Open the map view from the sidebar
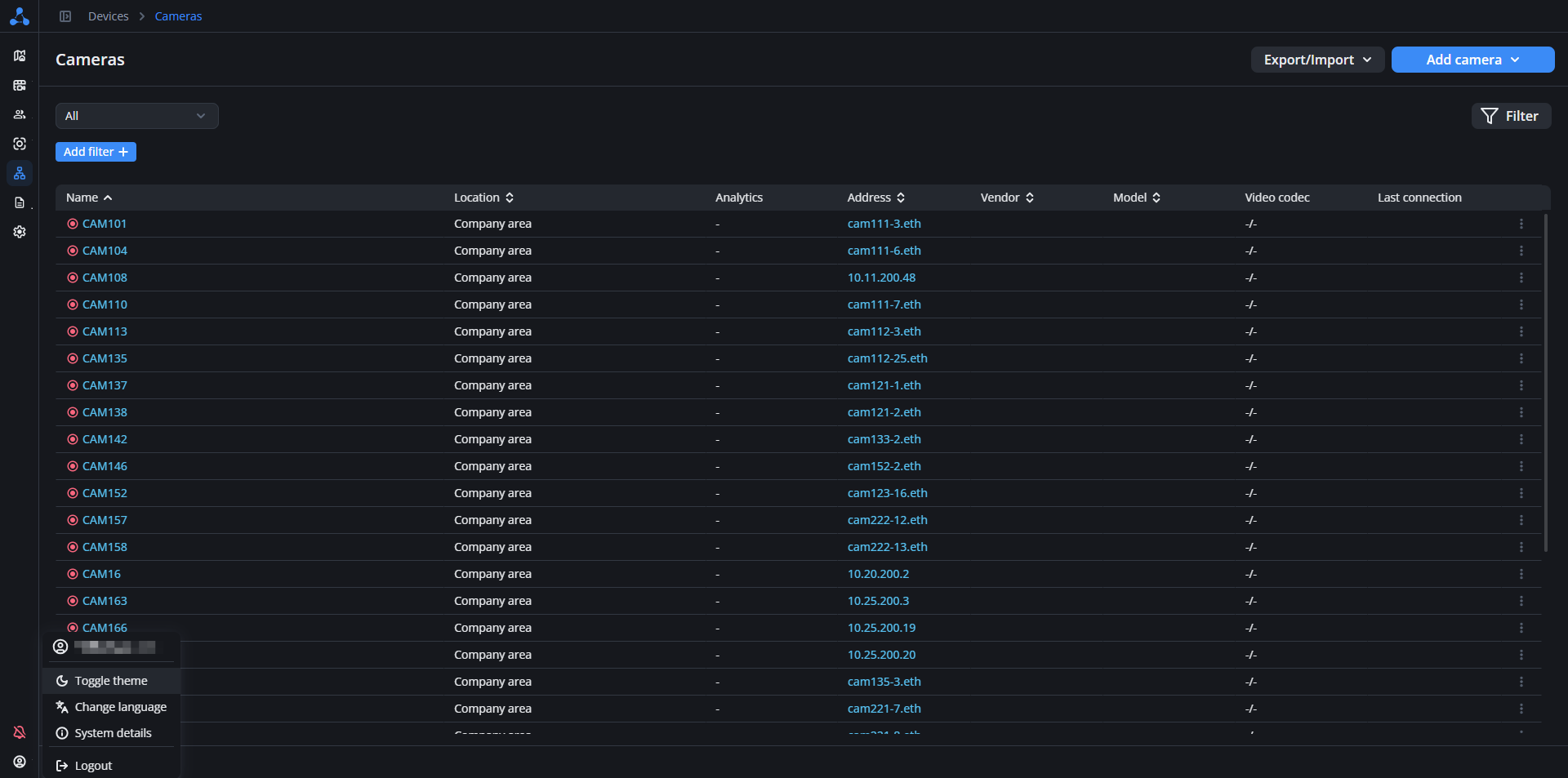 click(x=20, y=56)
